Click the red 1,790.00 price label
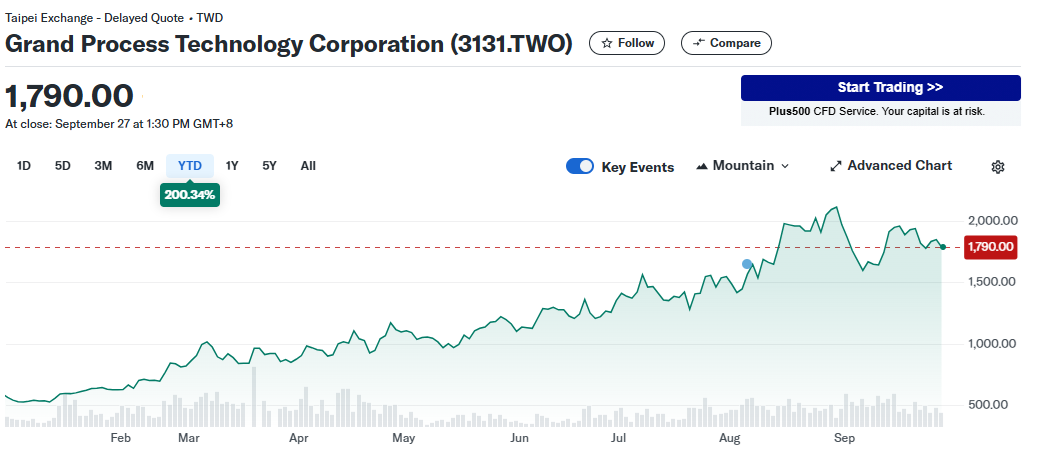The width and height of the screenshot is (1039, 450). (990, 247)
